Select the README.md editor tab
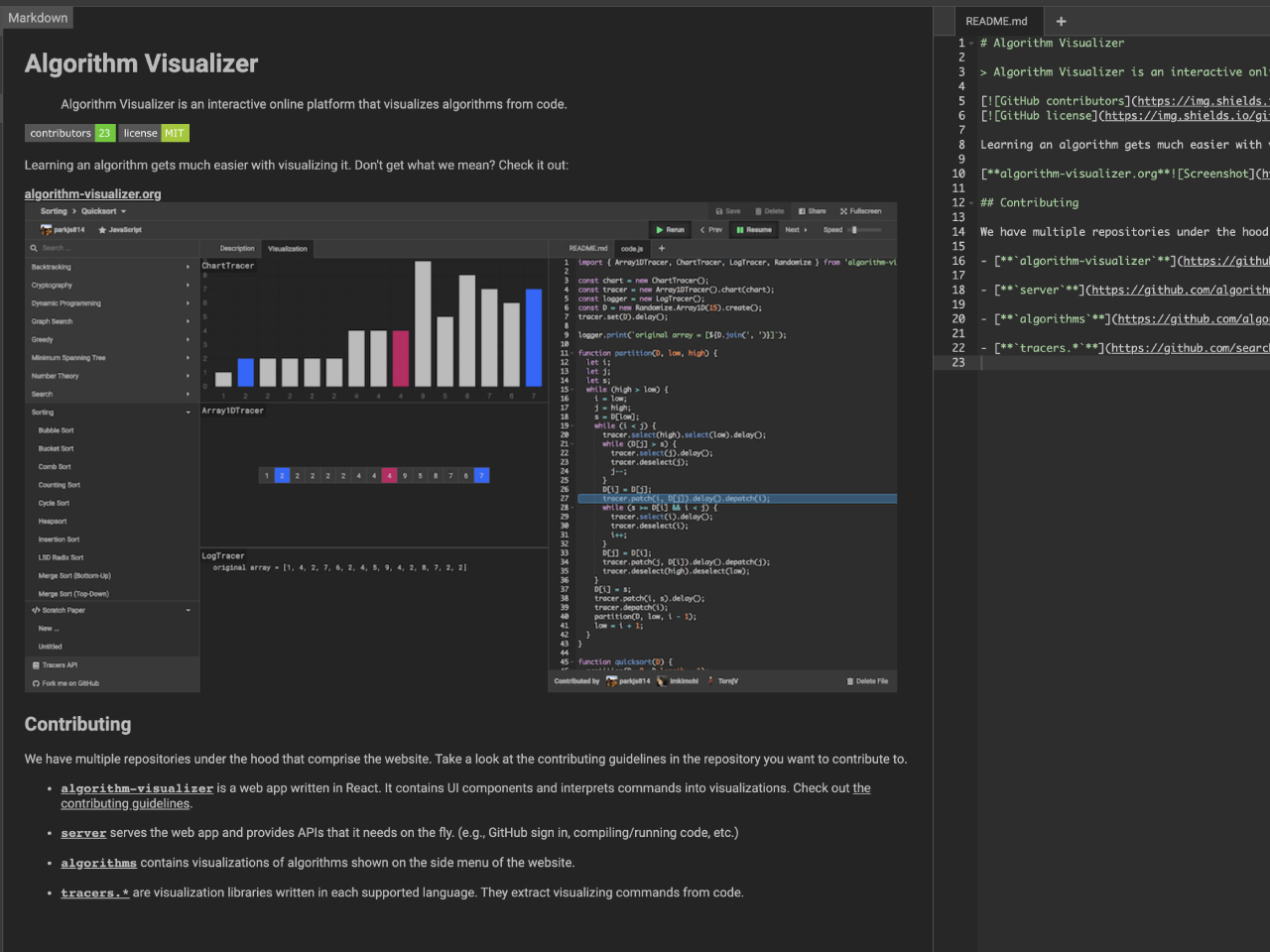 coord(996,21)
